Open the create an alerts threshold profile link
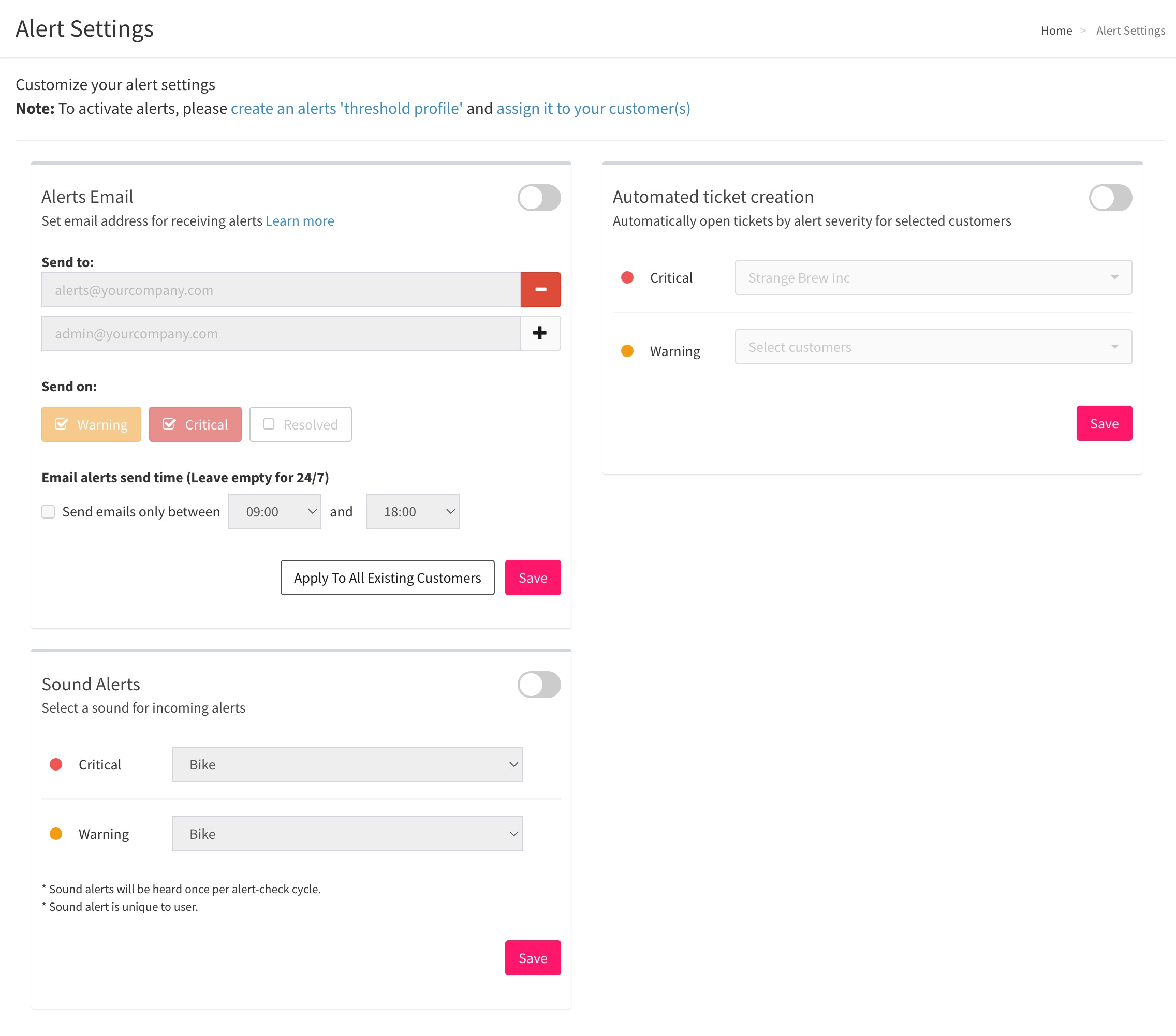 [346, 108]
